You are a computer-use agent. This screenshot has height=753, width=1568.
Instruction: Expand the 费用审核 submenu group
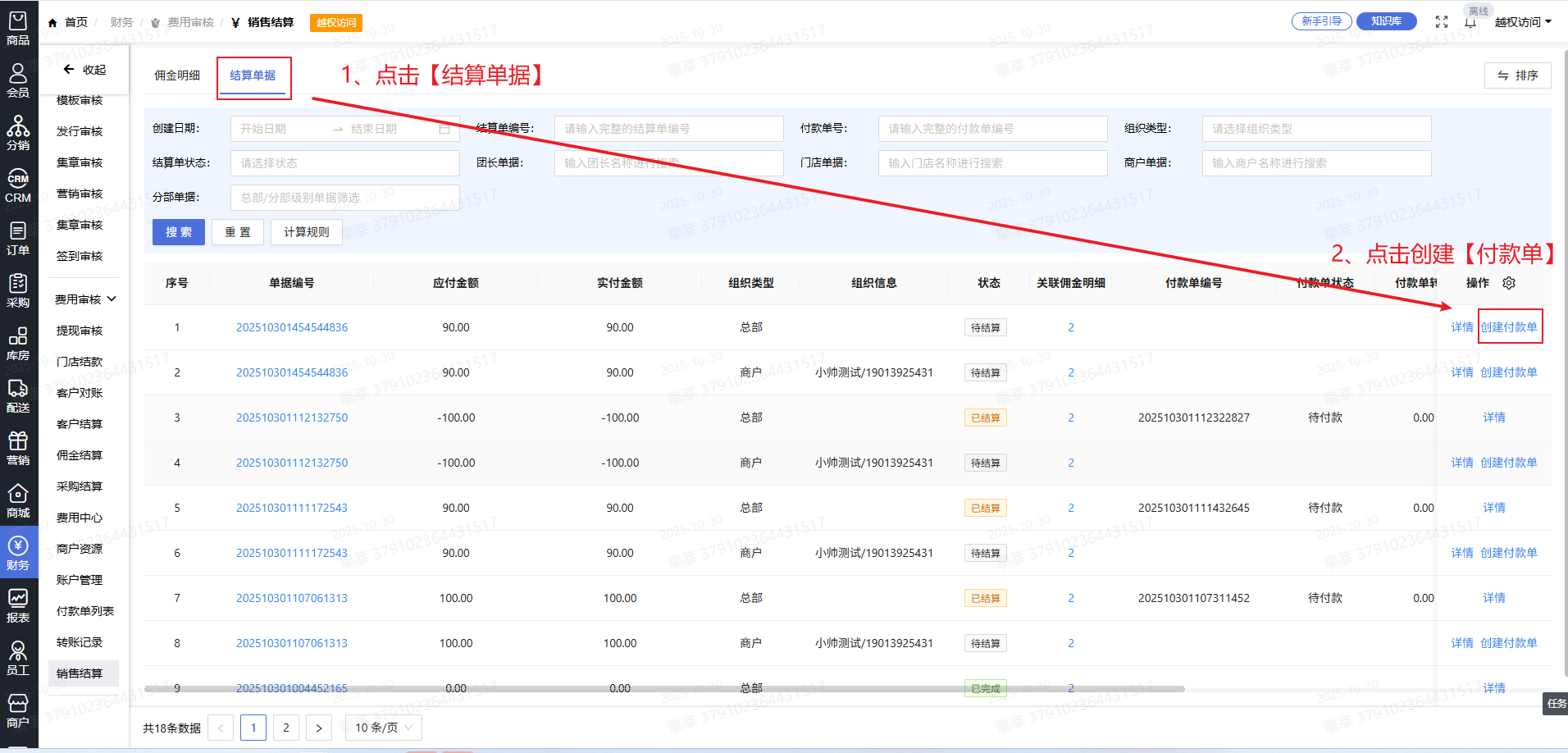85,299
